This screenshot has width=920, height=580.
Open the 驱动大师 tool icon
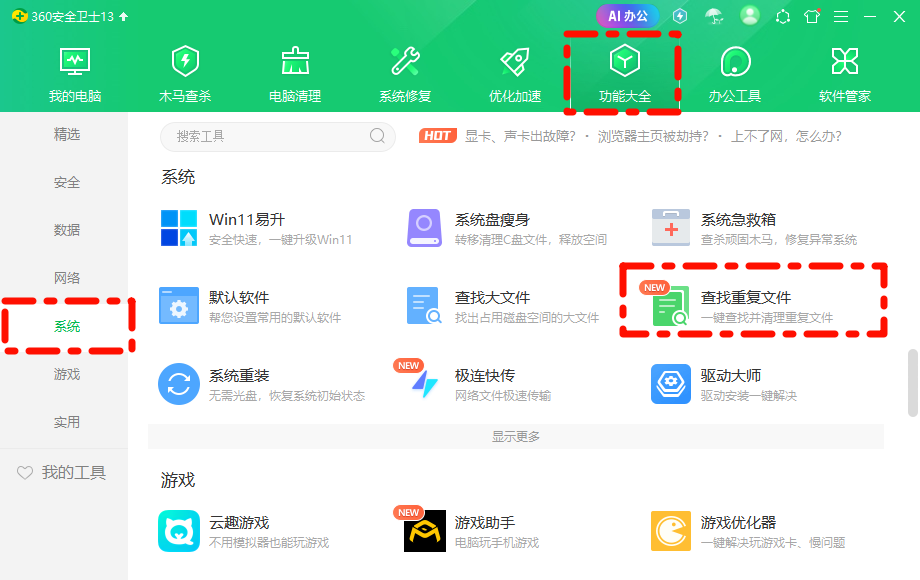click(671, 384)
